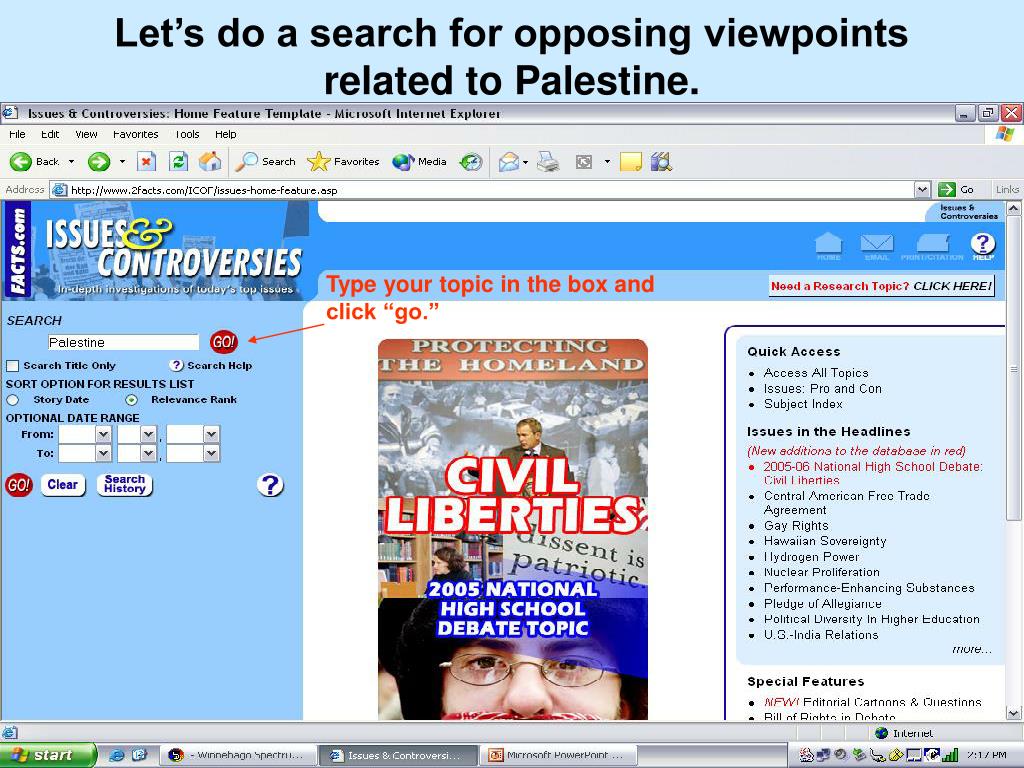Select the Relevance Rank radio button
This screenshot has width=1024, height=768.
pos(132,400)
